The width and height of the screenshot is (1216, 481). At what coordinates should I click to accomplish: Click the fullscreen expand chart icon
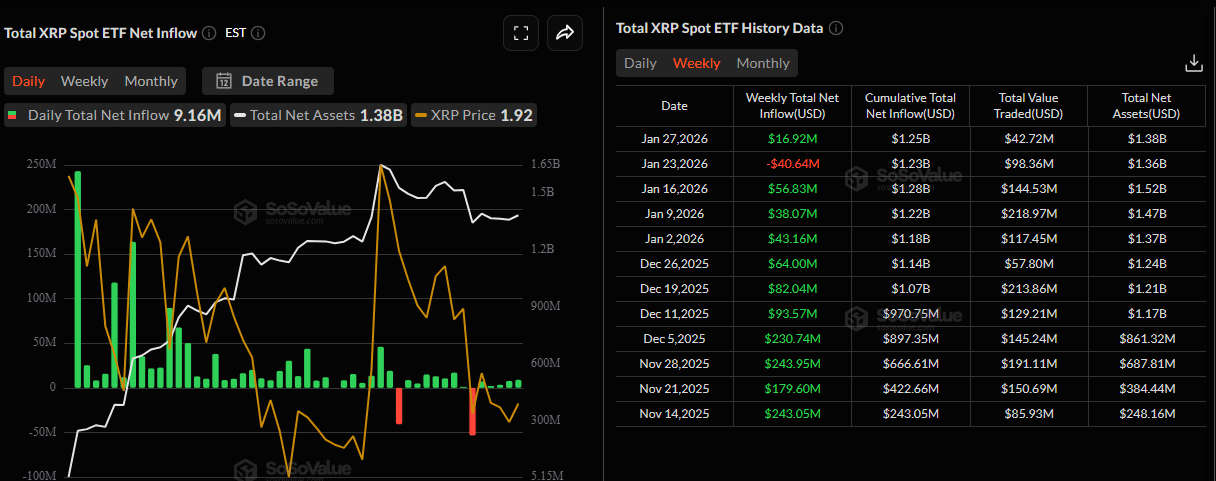[520, 33]
